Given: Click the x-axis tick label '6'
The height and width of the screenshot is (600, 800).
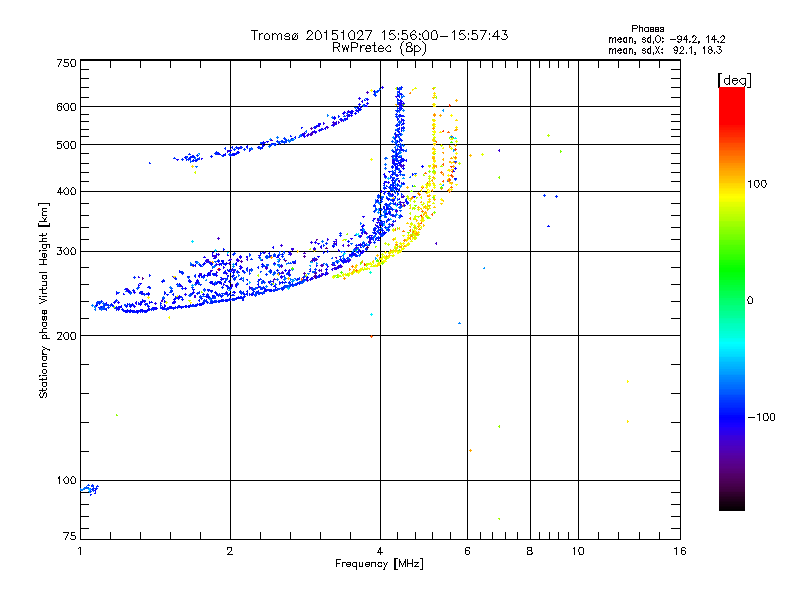Looking at the screenshot, I should point(467,551).
